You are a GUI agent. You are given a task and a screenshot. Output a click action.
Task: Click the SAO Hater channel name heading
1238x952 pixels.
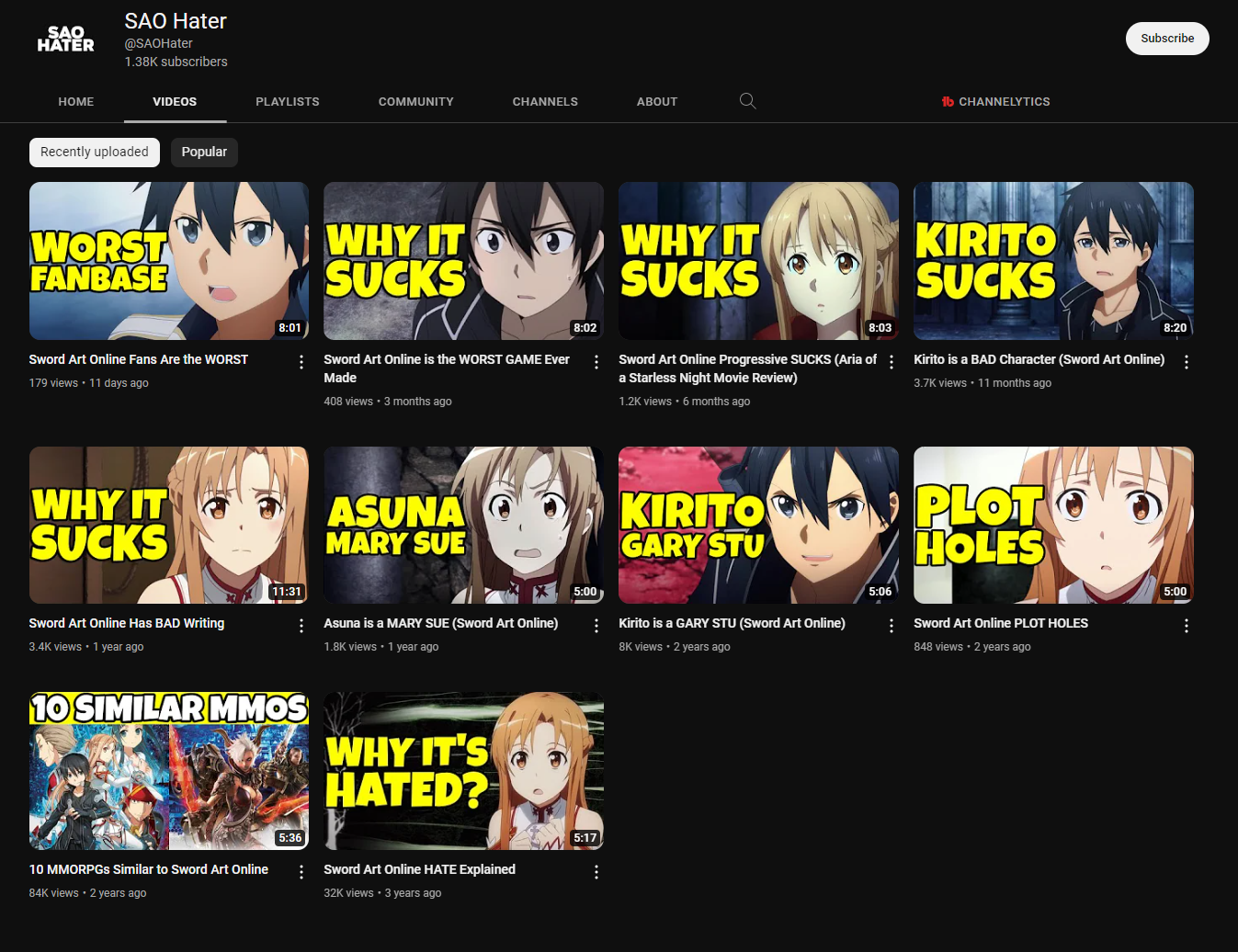point(176,21)
